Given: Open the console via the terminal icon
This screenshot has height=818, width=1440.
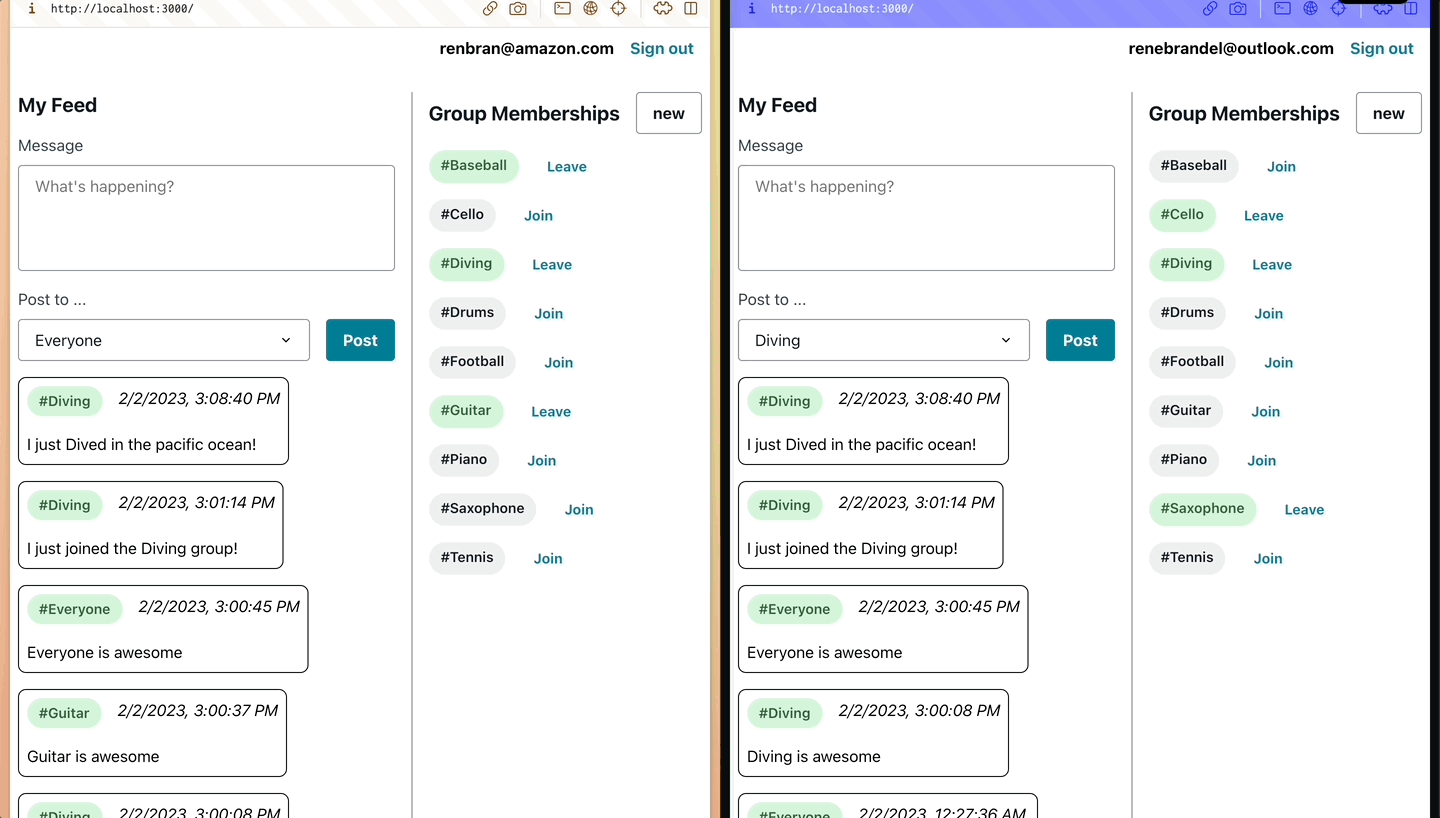Looking at the screenshot, I should (562, 8).
